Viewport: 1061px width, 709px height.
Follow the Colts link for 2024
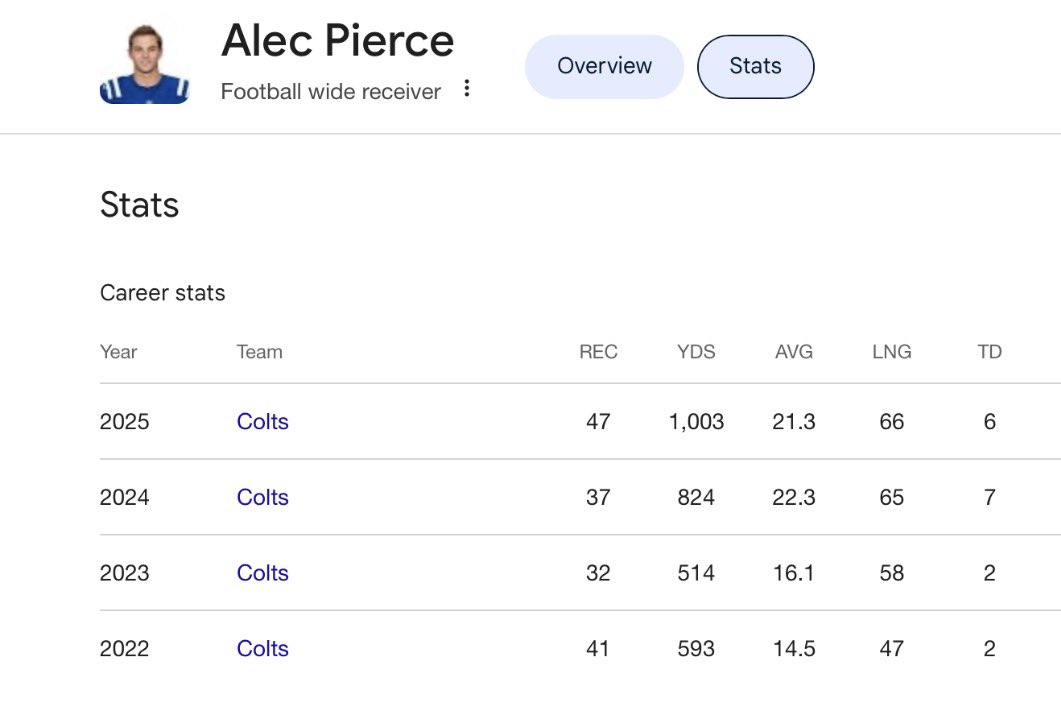pyautogui.click(x=263, y=498)
